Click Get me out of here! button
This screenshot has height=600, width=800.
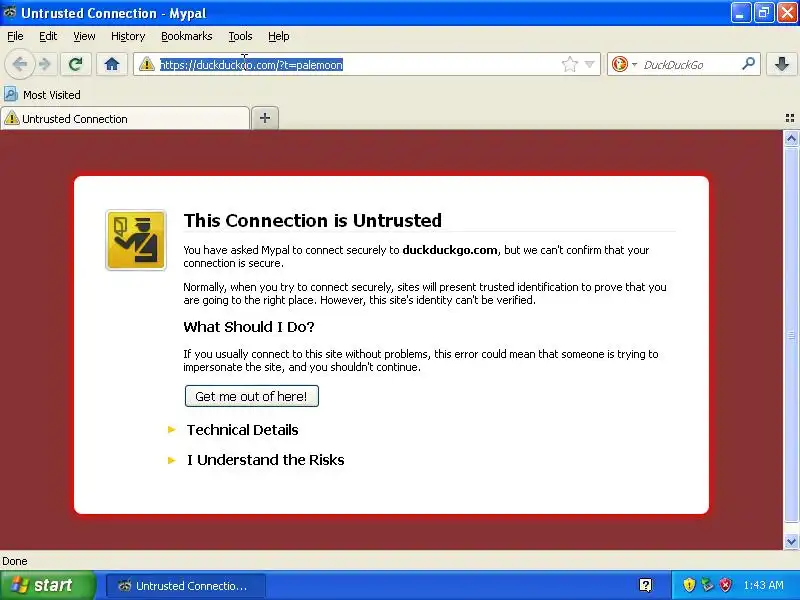pos(252,396)
